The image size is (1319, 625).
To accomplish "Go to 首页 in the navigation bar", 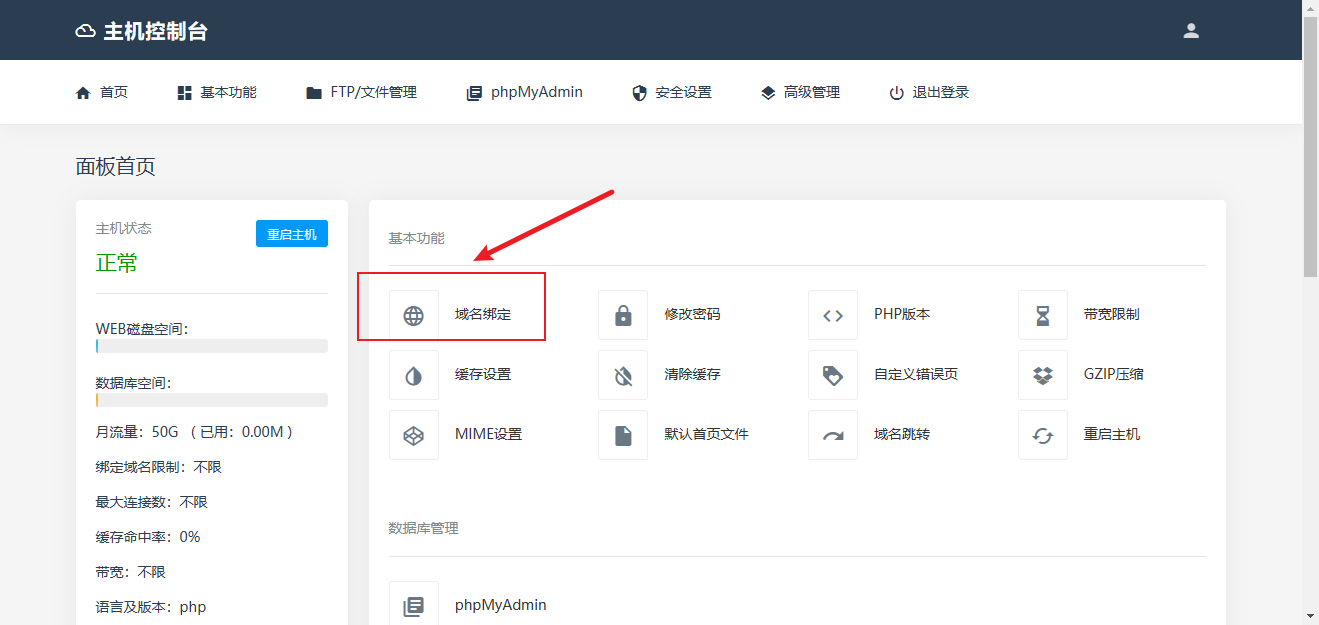I will tap(102, 93).
